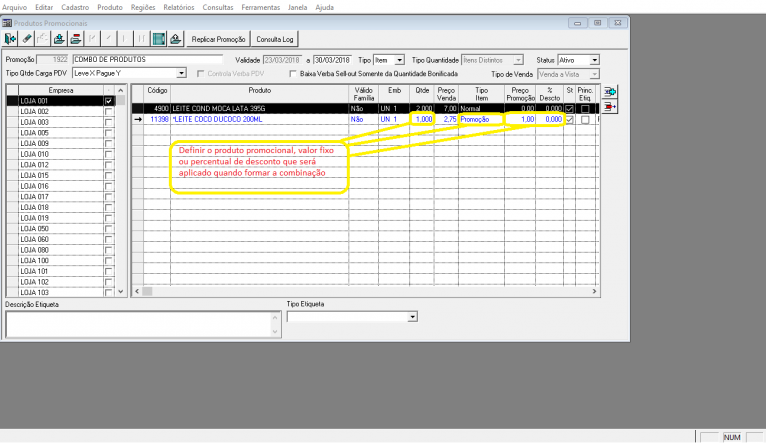Select LOJA 019 in the Empresa list

click(61, 218)
